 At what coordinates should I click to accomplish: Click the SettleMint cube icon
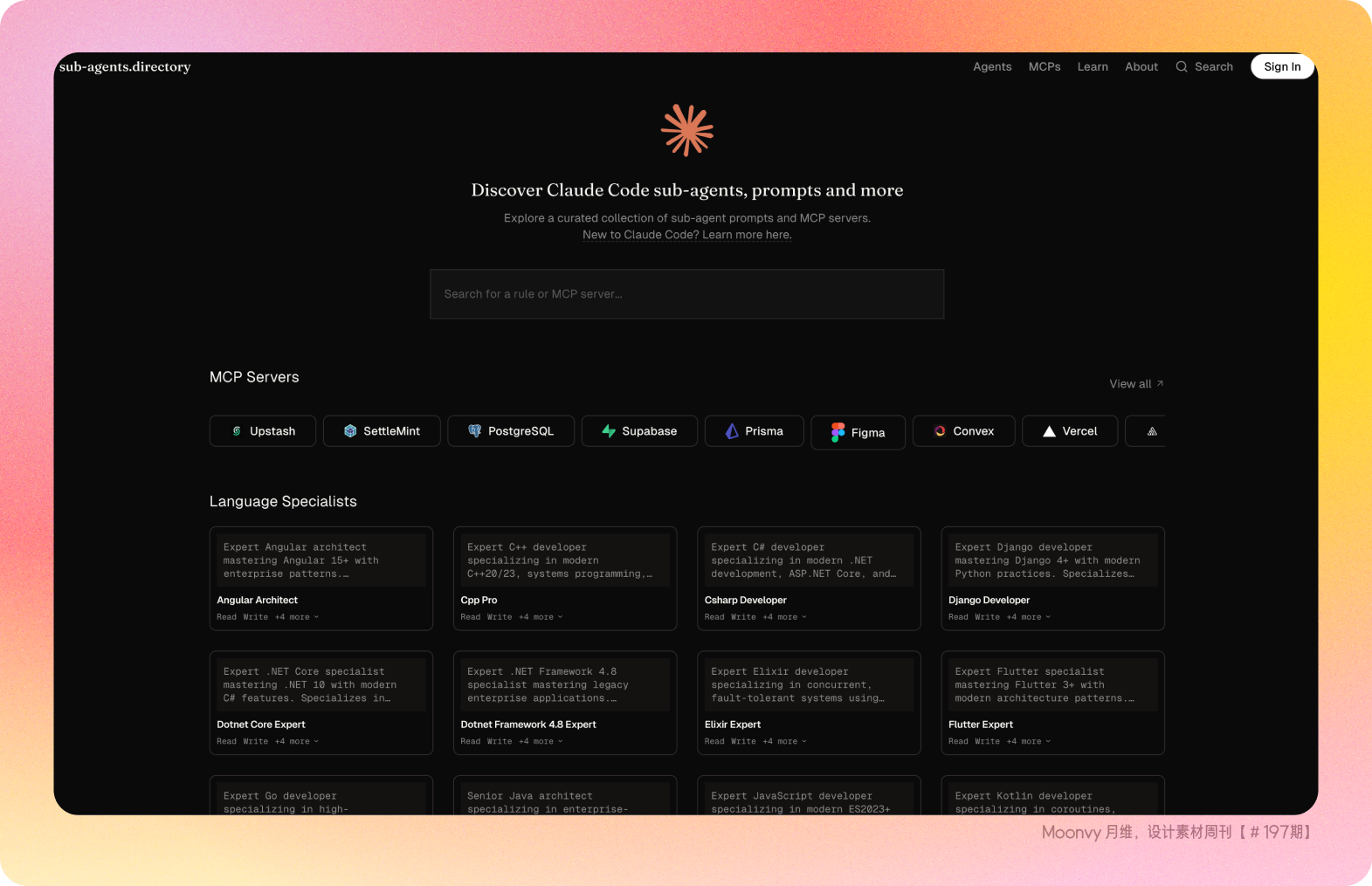point(350,431)
